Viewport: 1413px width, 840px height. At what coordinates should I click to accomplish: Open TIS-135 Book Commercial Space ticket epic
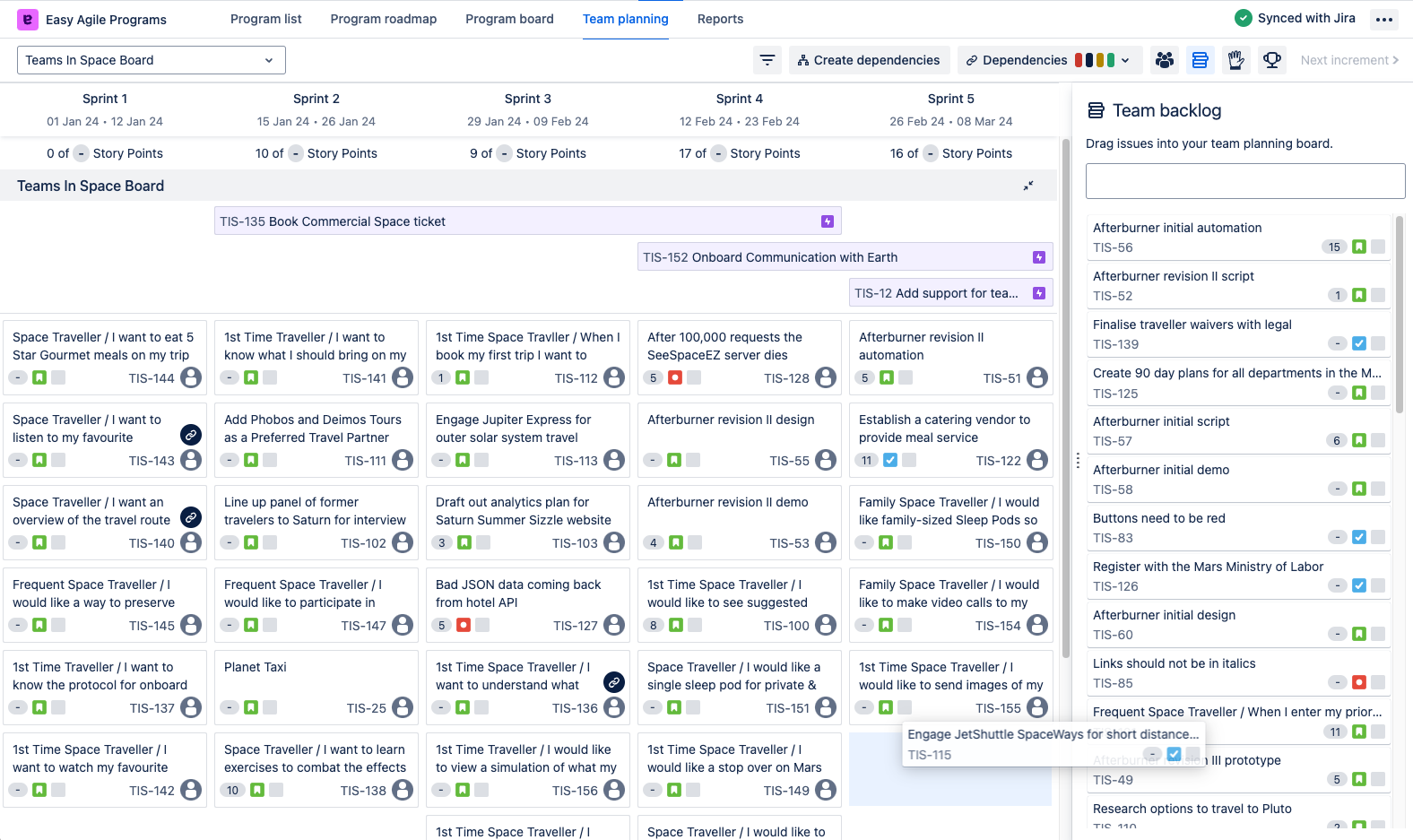[527, 221]
